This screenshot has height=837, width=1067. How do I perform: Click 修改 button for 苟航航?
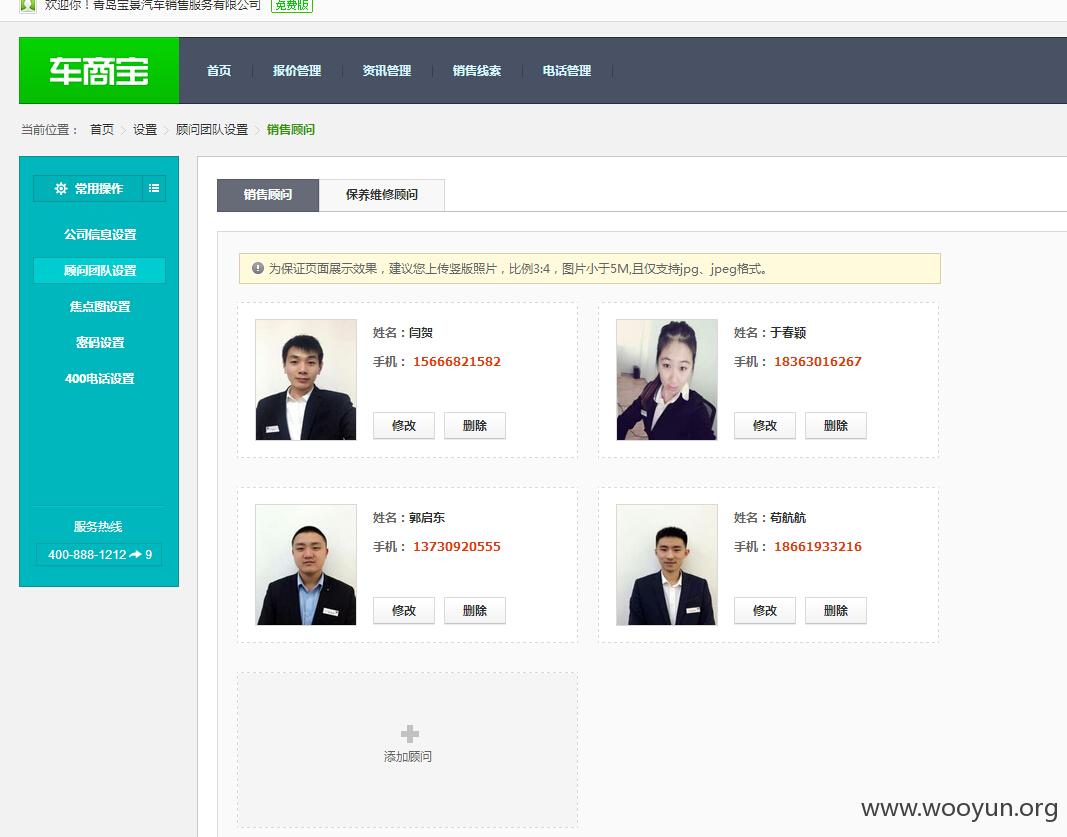coord(765,610)
